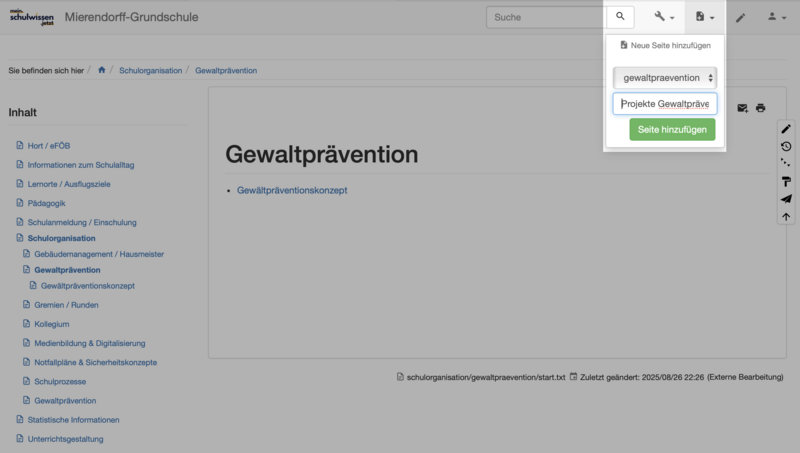Open the user account menu
The height and width of the screenshot is (453, 800).
click(x=776, y=17)
